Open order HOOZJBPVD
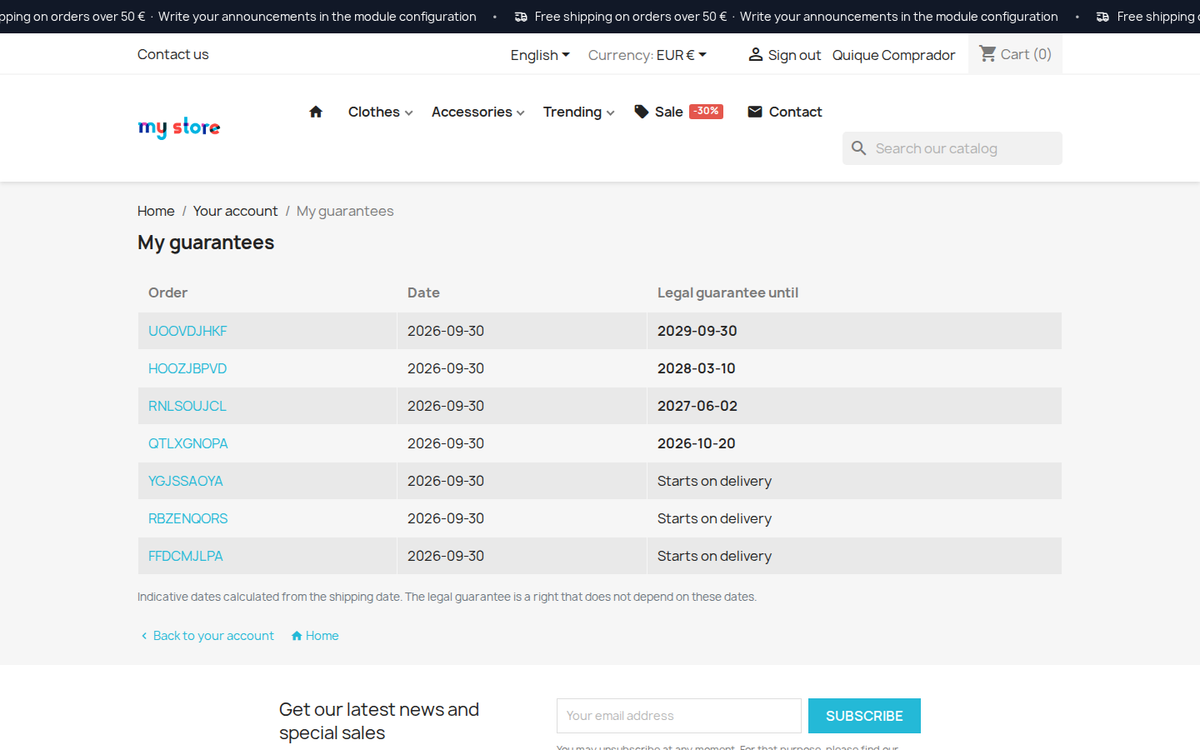 (x=187, y=368)
